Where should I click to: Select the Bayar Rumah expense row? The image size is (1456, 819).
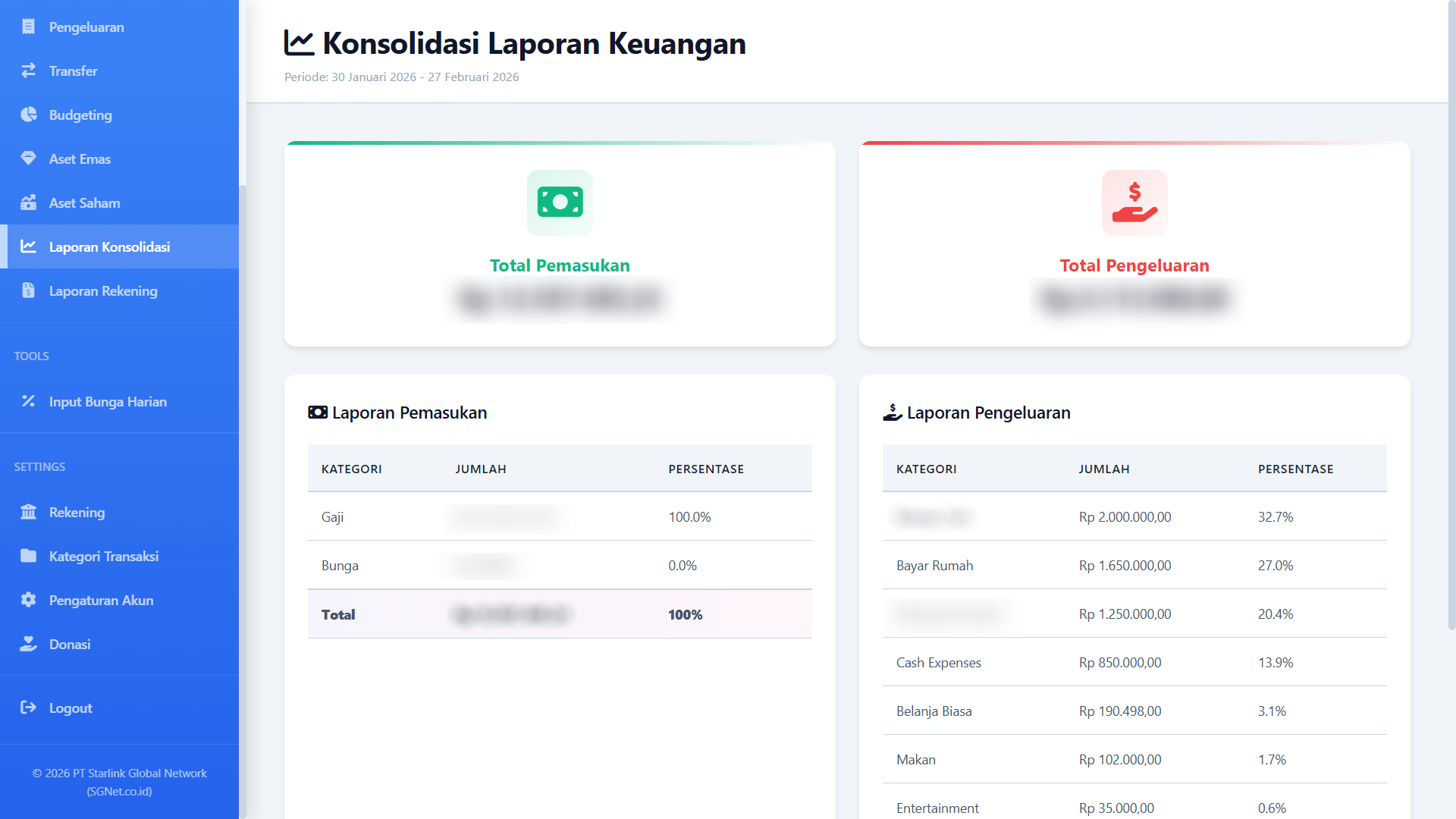pos(1134,565)
